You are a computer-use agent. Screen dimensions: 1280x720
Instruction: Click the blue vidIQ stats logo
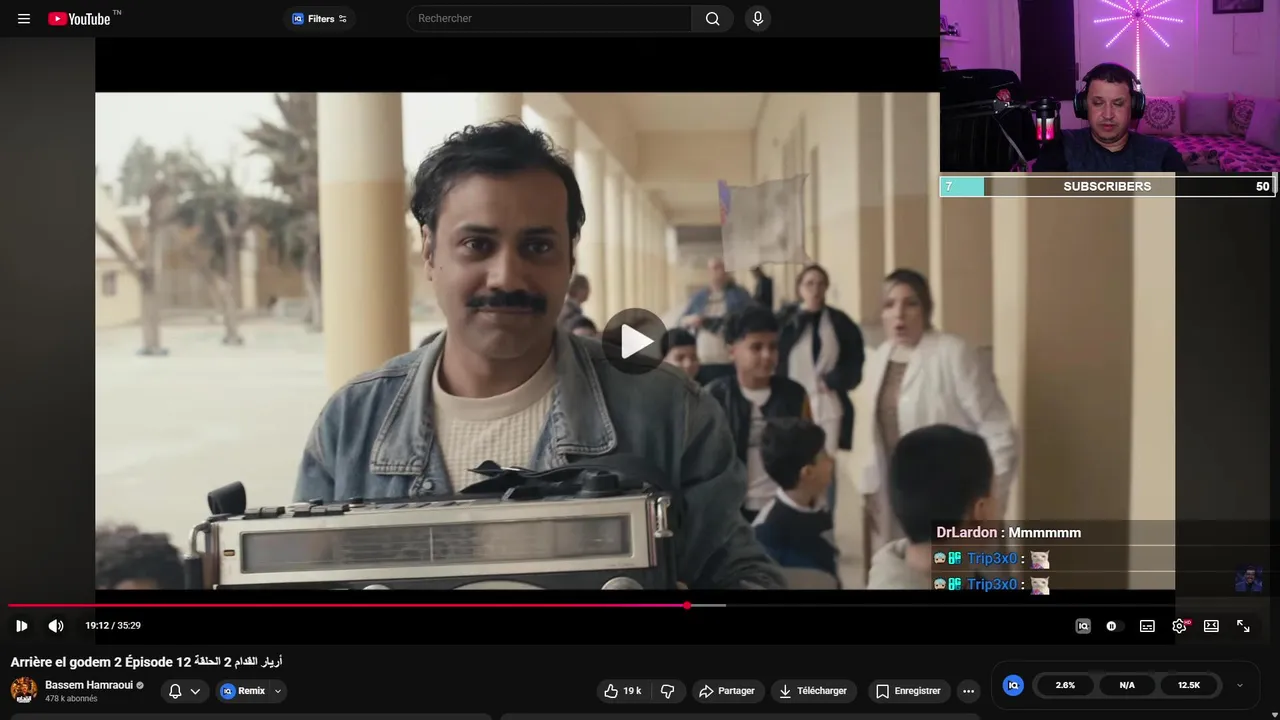[x=1013, y=685]
